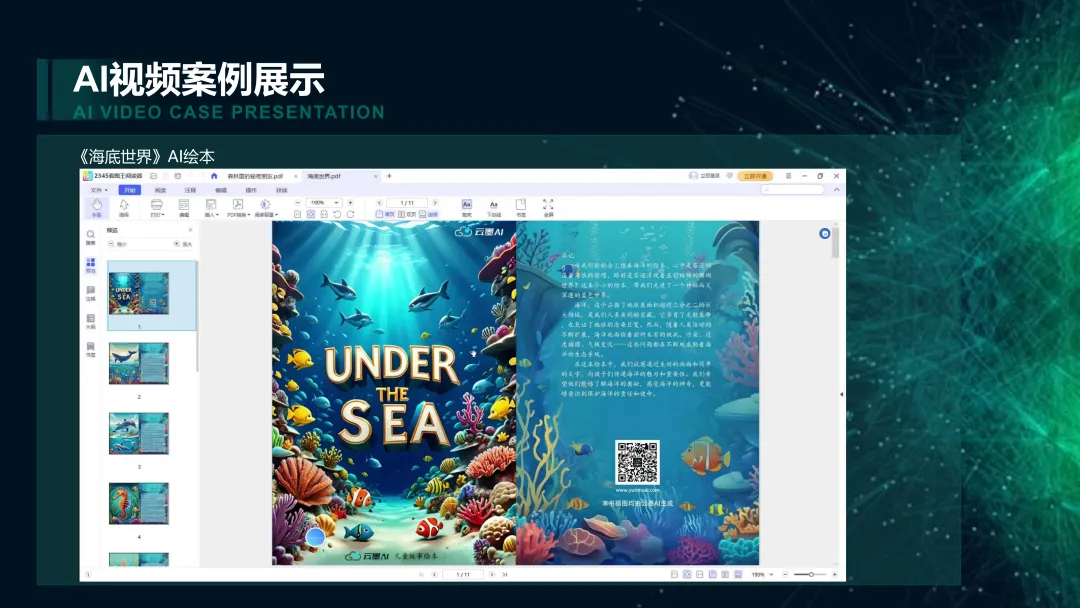Select the 开始 ribbon tab

click(x=129, y=190)
